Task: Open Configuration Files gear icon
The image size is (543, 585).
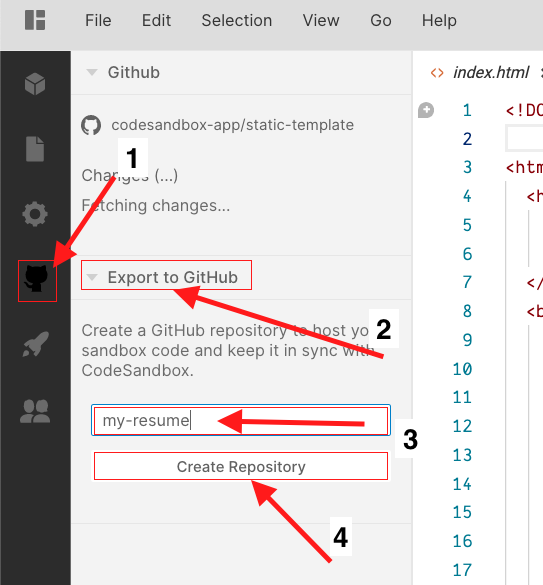Action: pos(35,214)
